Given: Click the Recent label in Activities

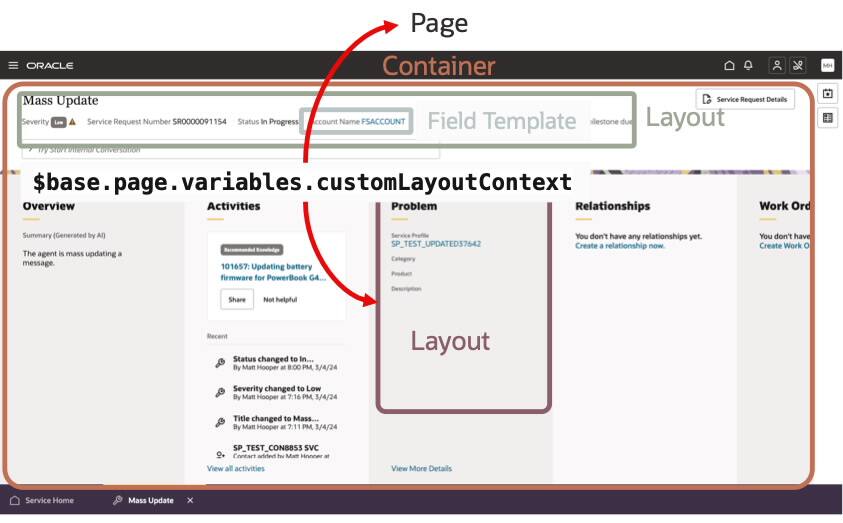Looking at the screenshot, I should [217, 336].
